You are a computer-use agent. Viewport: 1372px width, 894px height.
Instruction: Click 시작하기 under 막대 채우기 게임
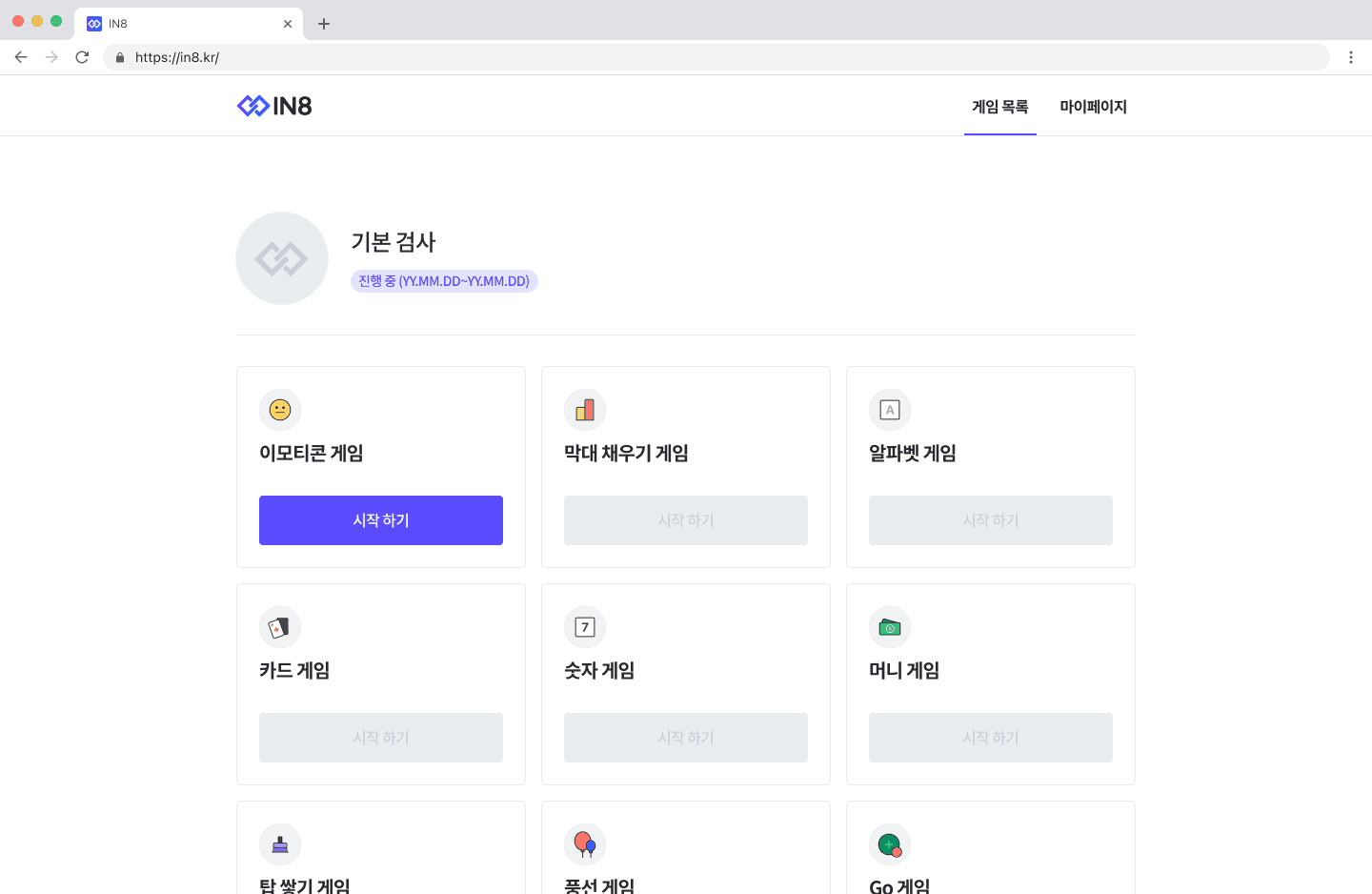pyautogui.click(x=686, y=520)
